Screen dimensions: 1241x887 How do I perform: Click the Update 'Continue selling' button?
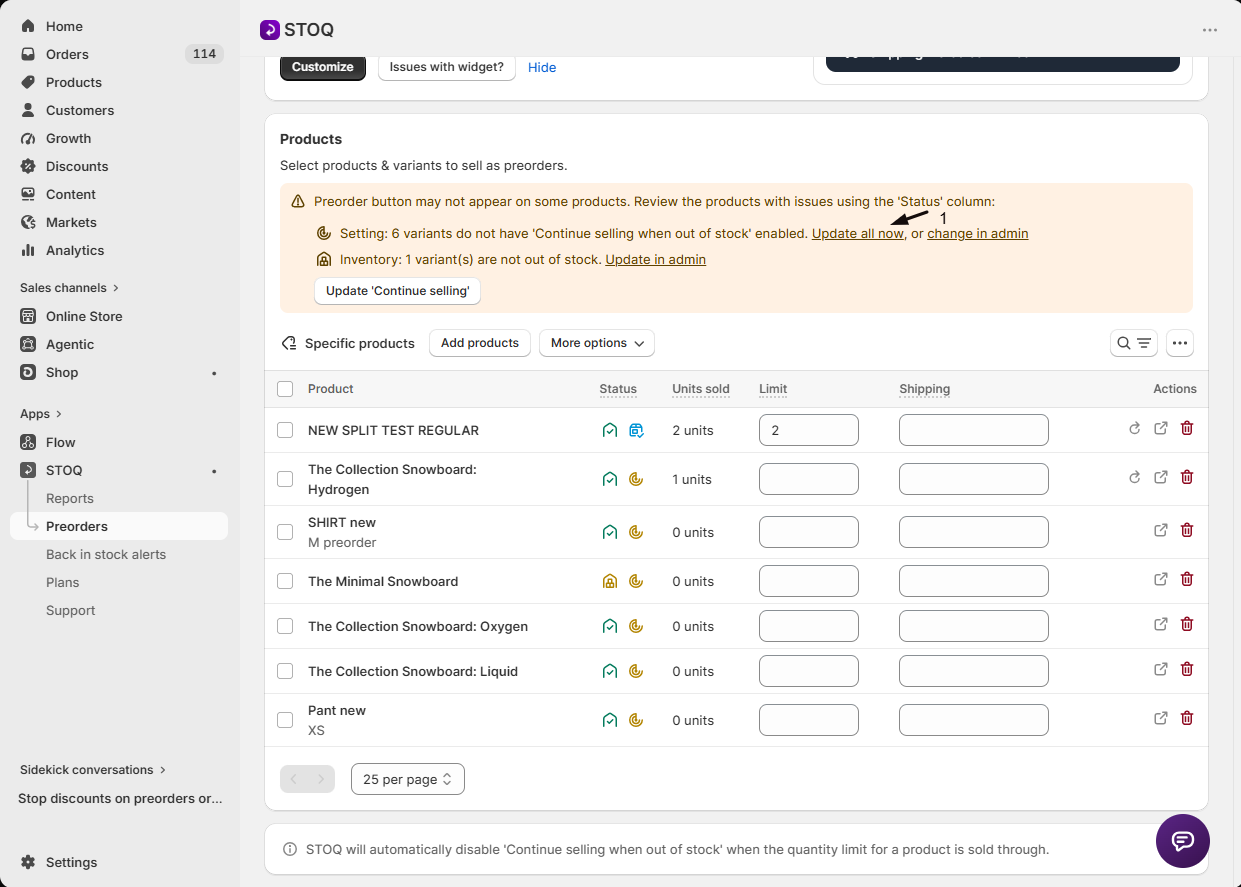pos(398,291)
